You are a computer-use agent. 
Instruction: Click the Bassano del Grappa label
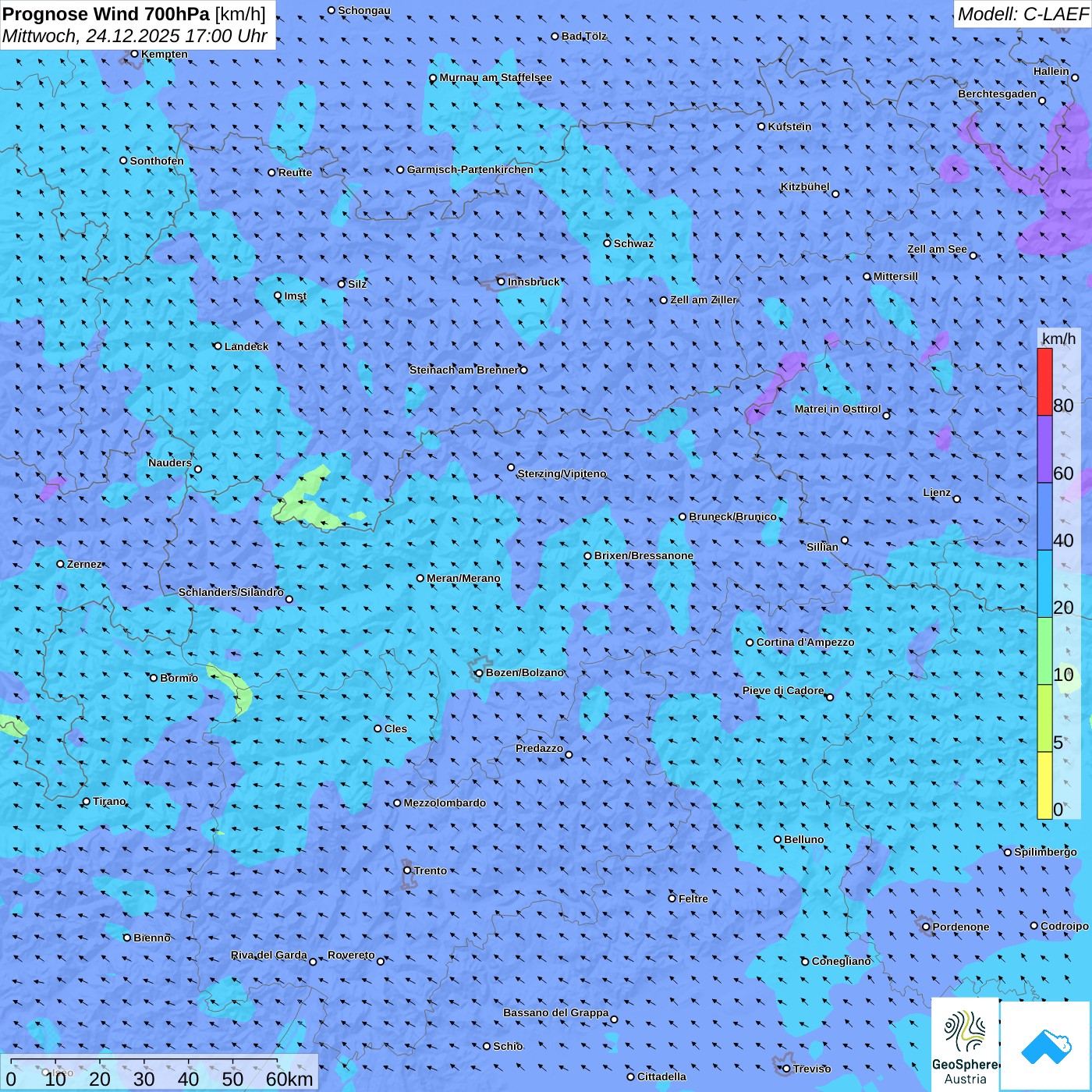point(555,1012)
